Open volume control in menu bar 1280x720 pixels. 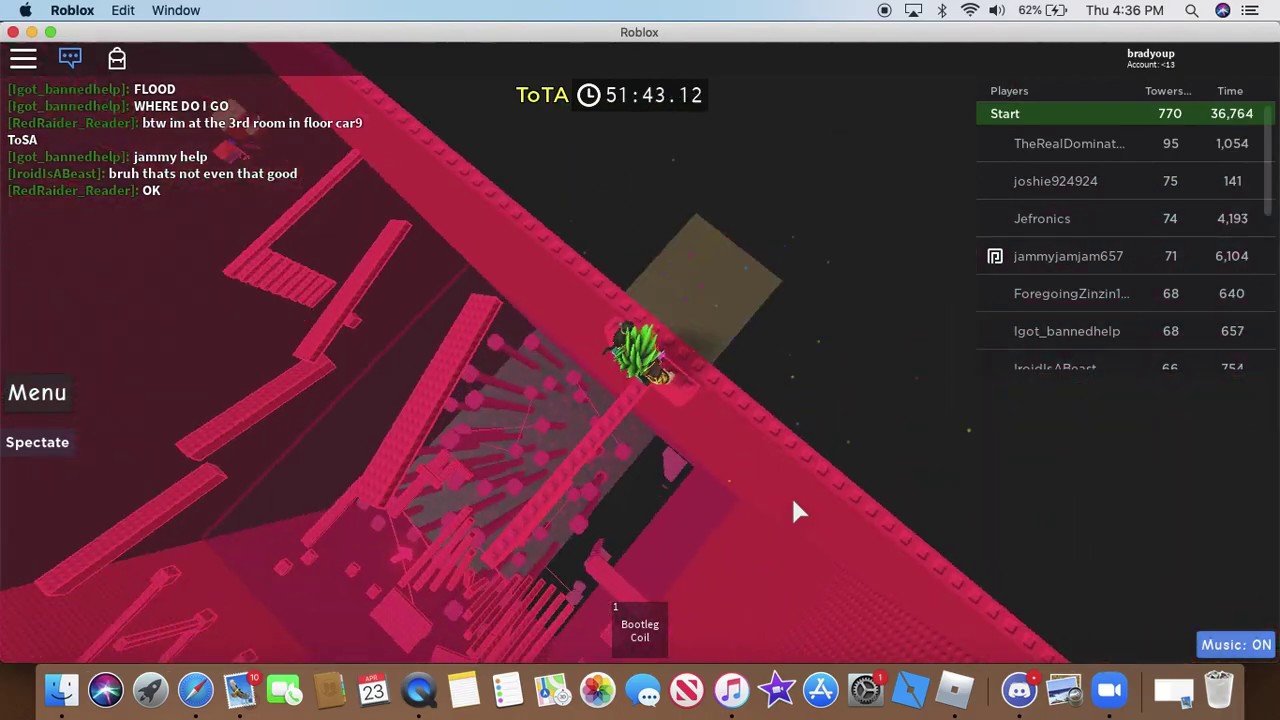pyautogui.click(x=997, y=10)
